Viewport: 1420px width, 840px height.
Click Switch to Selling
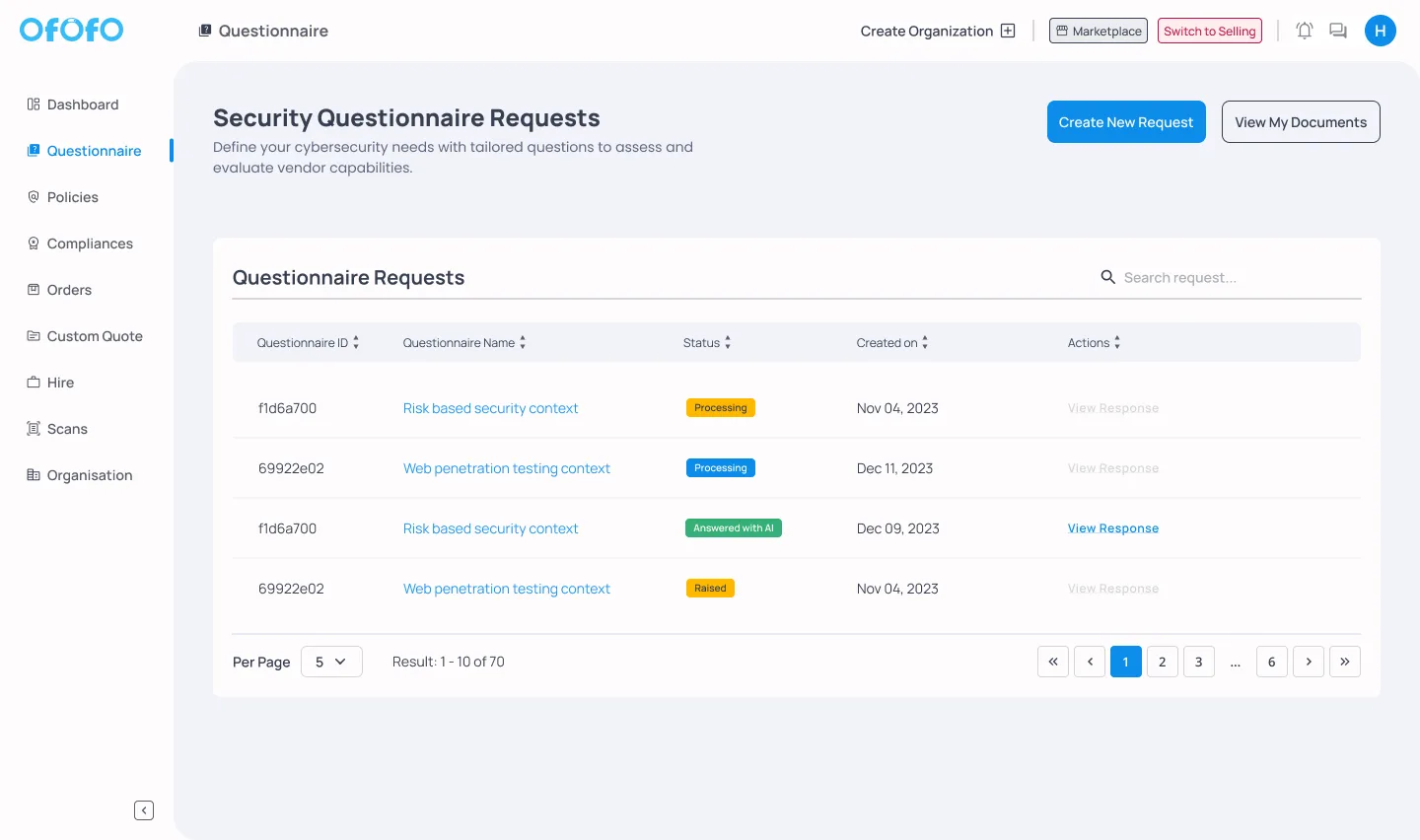1210,31
